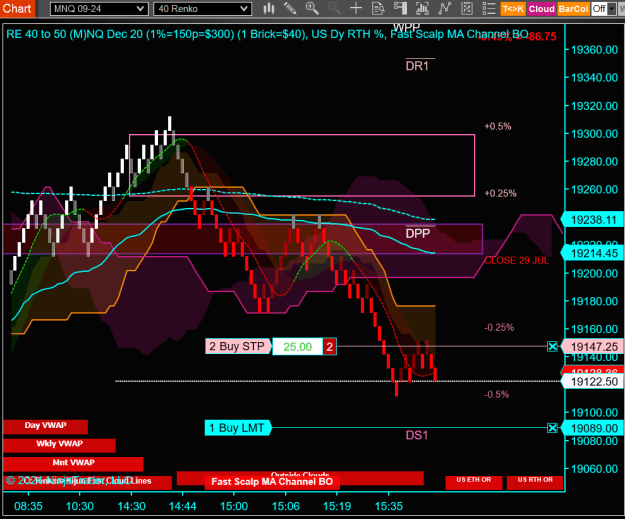Click the WPP label at chart top
The height and width of the screenshot is (519, 625).
(406, 27)
